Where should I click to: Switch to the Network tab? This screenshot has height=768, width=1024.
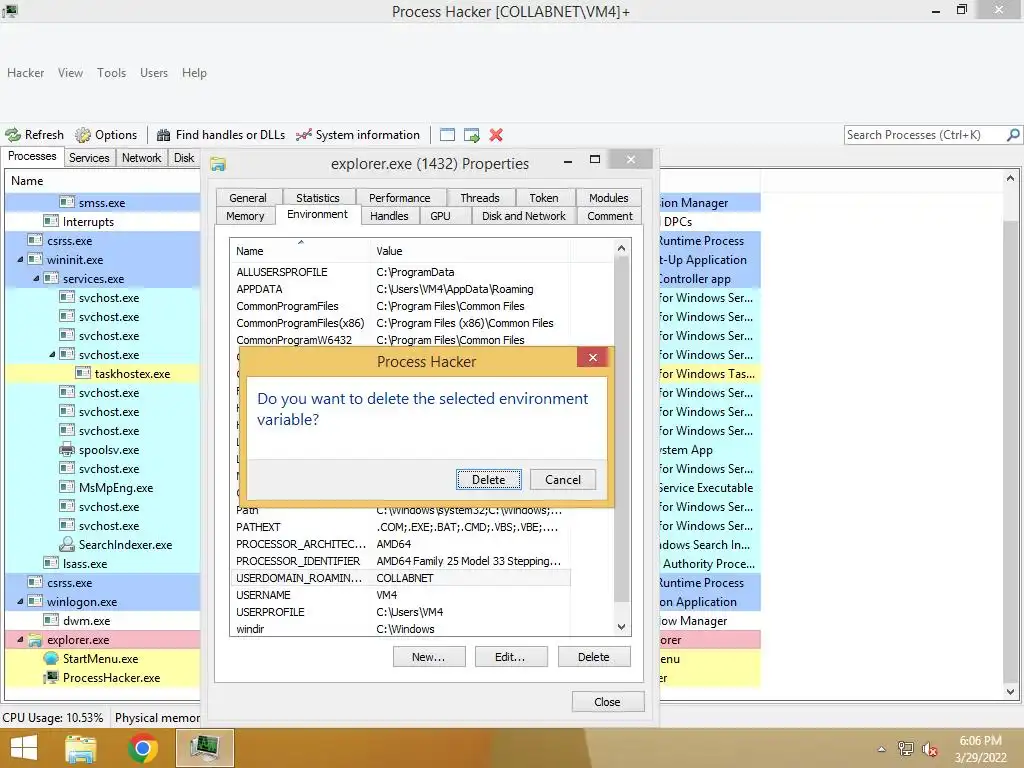click(x=141, y=157)
